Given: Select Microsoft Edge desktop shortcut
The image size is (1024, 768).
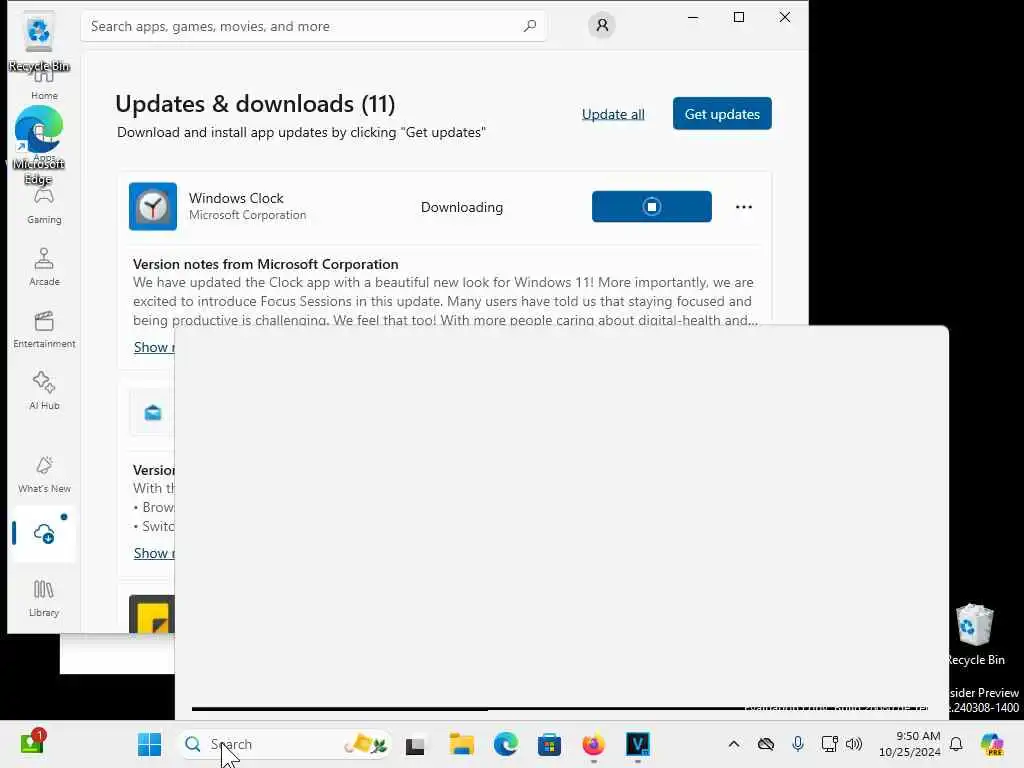Looking at the screenshot, I should (x=39, y=145).
